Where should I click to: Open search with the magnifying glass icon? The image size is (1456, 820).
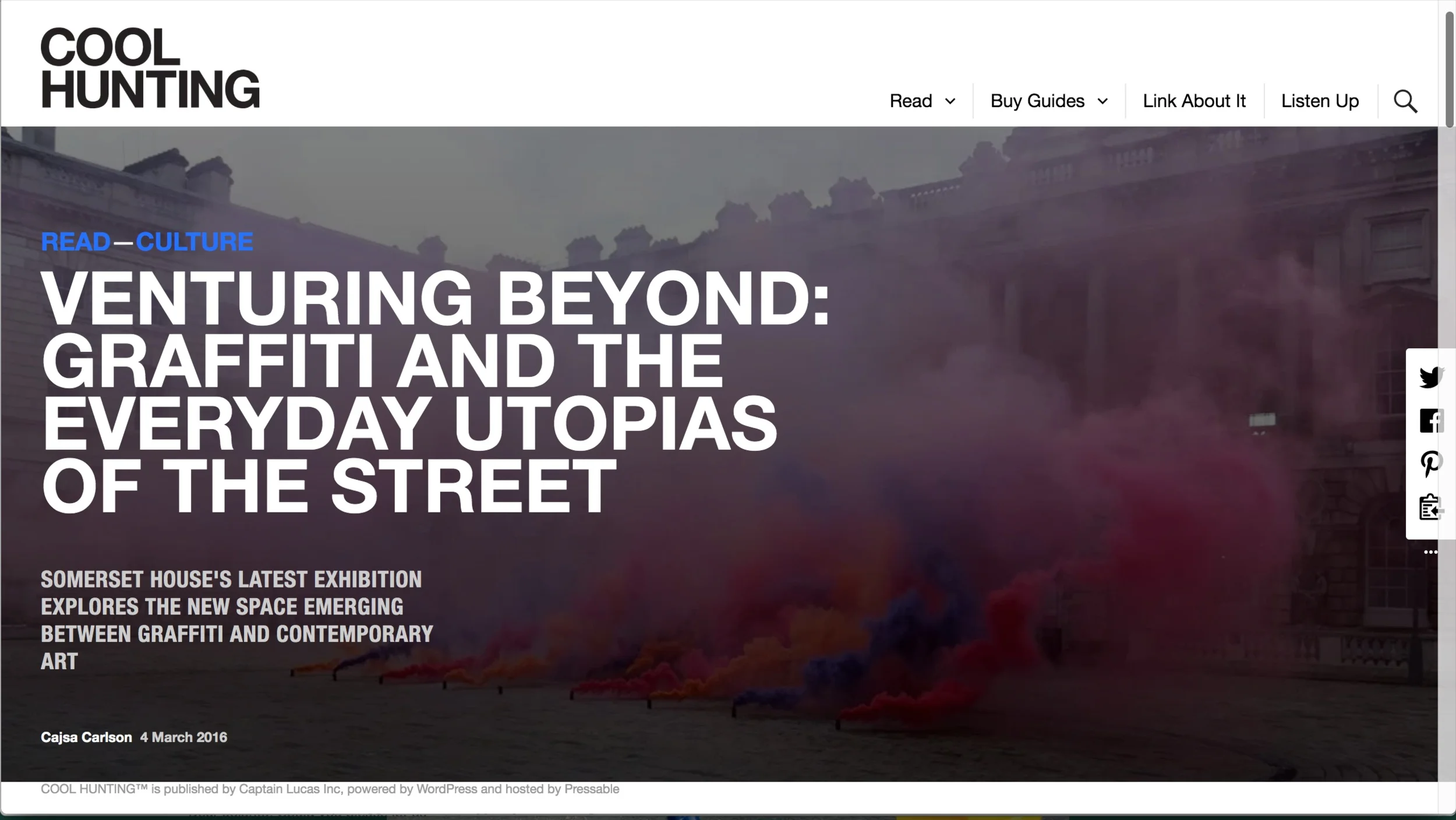point(1405,101)
